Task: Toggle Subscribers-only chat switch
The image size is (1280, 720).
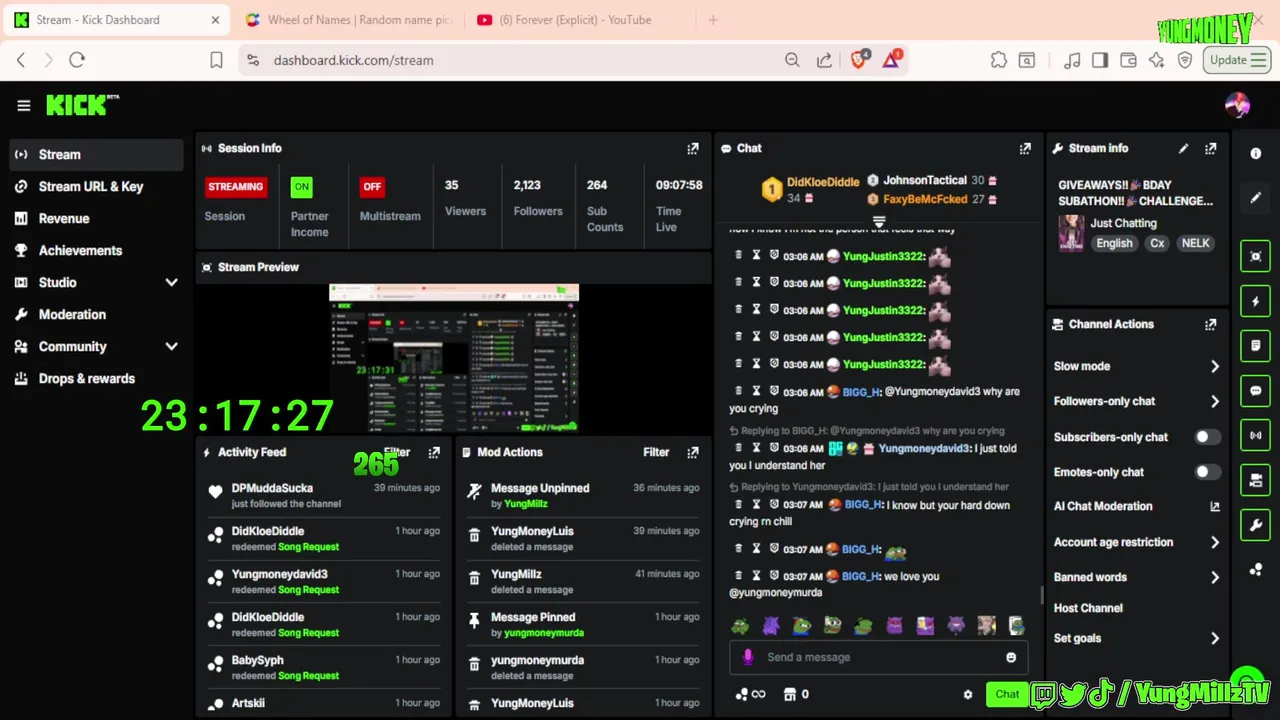Action: click(x=1208, y=437)
